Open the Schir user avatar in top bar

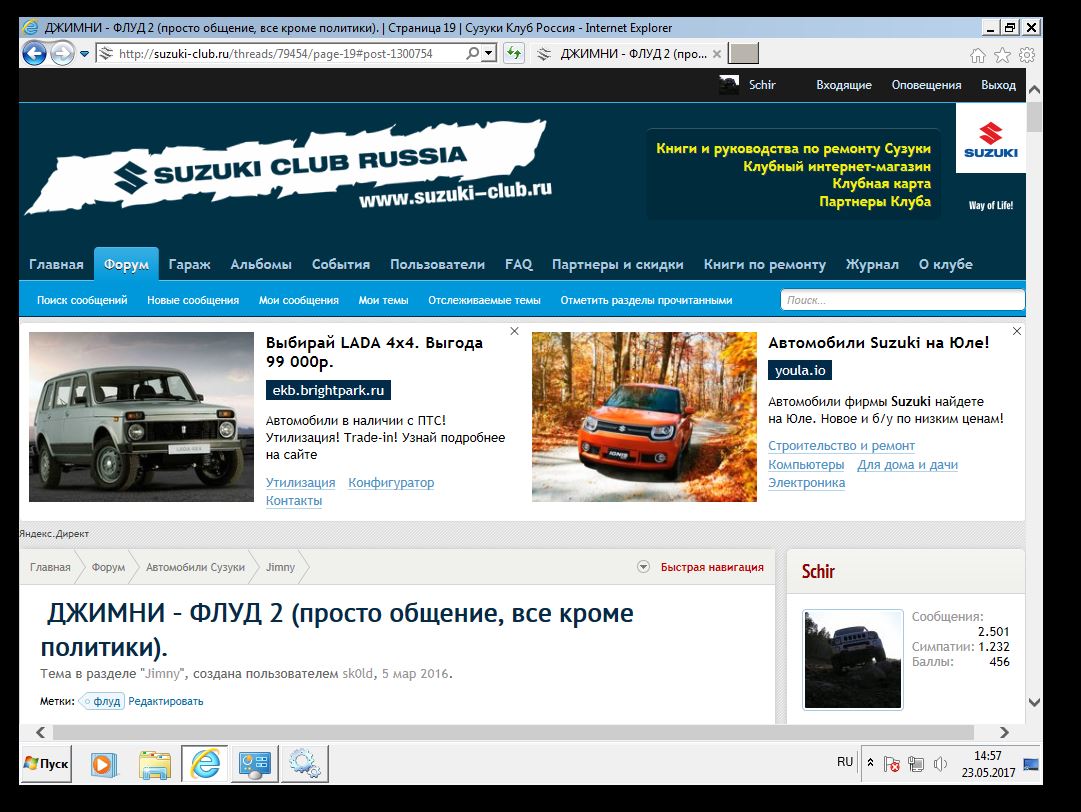pos(729,85)
